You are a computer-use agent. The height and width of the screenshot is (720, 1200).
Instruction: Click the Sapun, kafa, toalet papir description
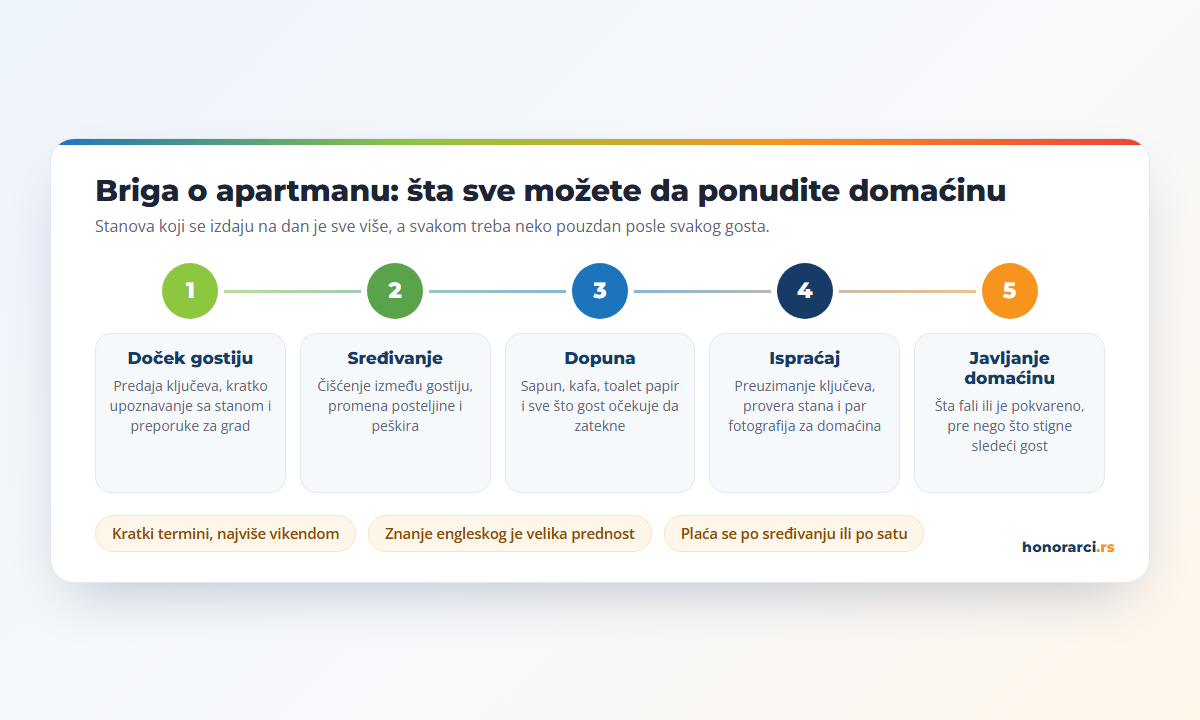pos(600,406)
